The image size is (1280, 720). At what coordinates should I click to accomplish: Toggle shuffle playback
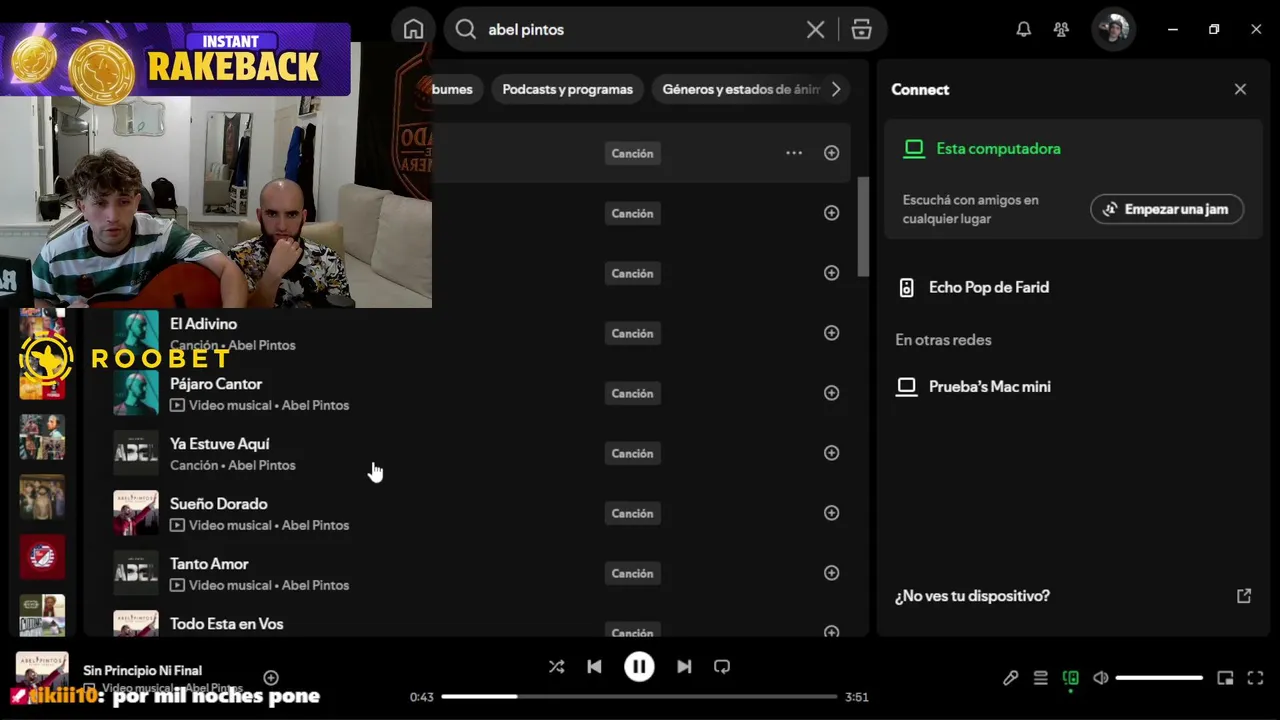(557, 667)
